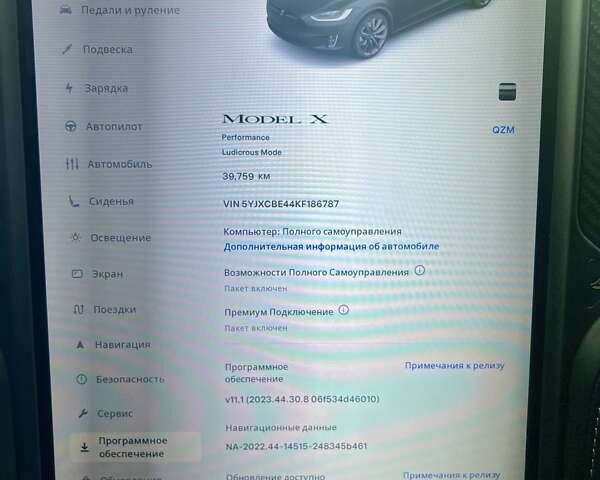Show info for Возможности Полного Самоуправления
The image size is (600, 480).
click(420, 271)
